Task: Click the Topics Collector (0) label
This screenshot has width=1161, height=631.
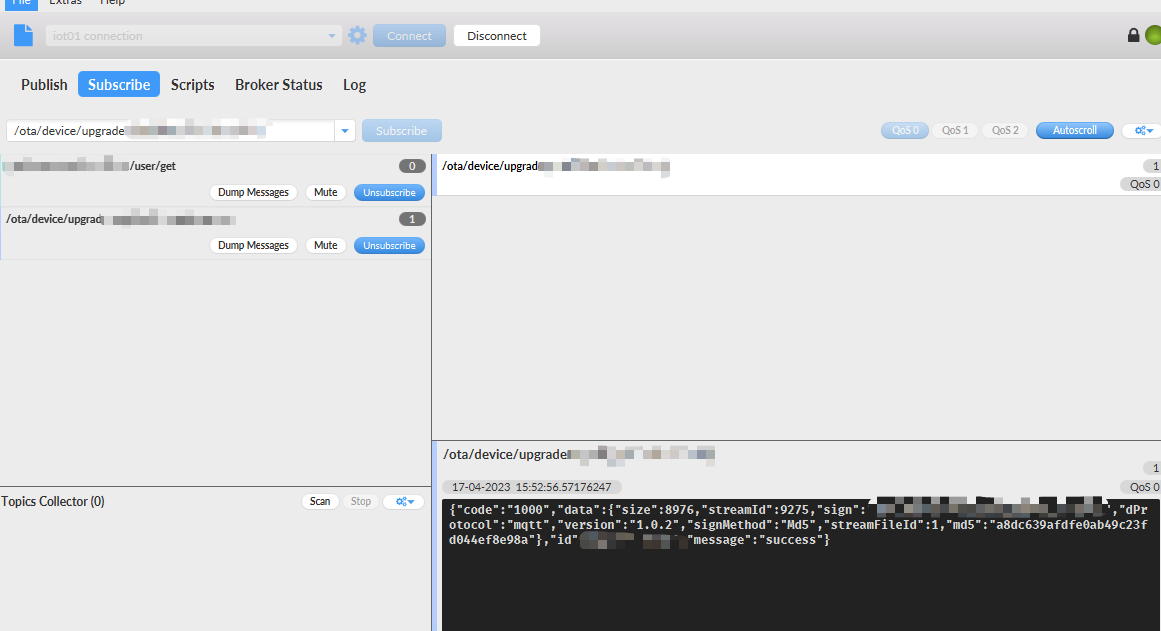Action: (53, 501)
